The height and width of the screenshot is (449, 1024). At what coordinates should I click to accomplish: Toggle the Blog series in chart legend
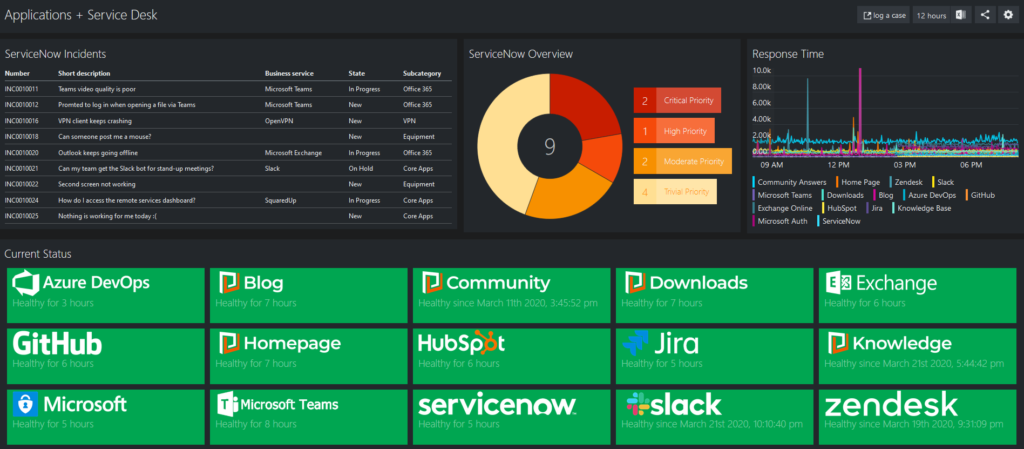883,194
